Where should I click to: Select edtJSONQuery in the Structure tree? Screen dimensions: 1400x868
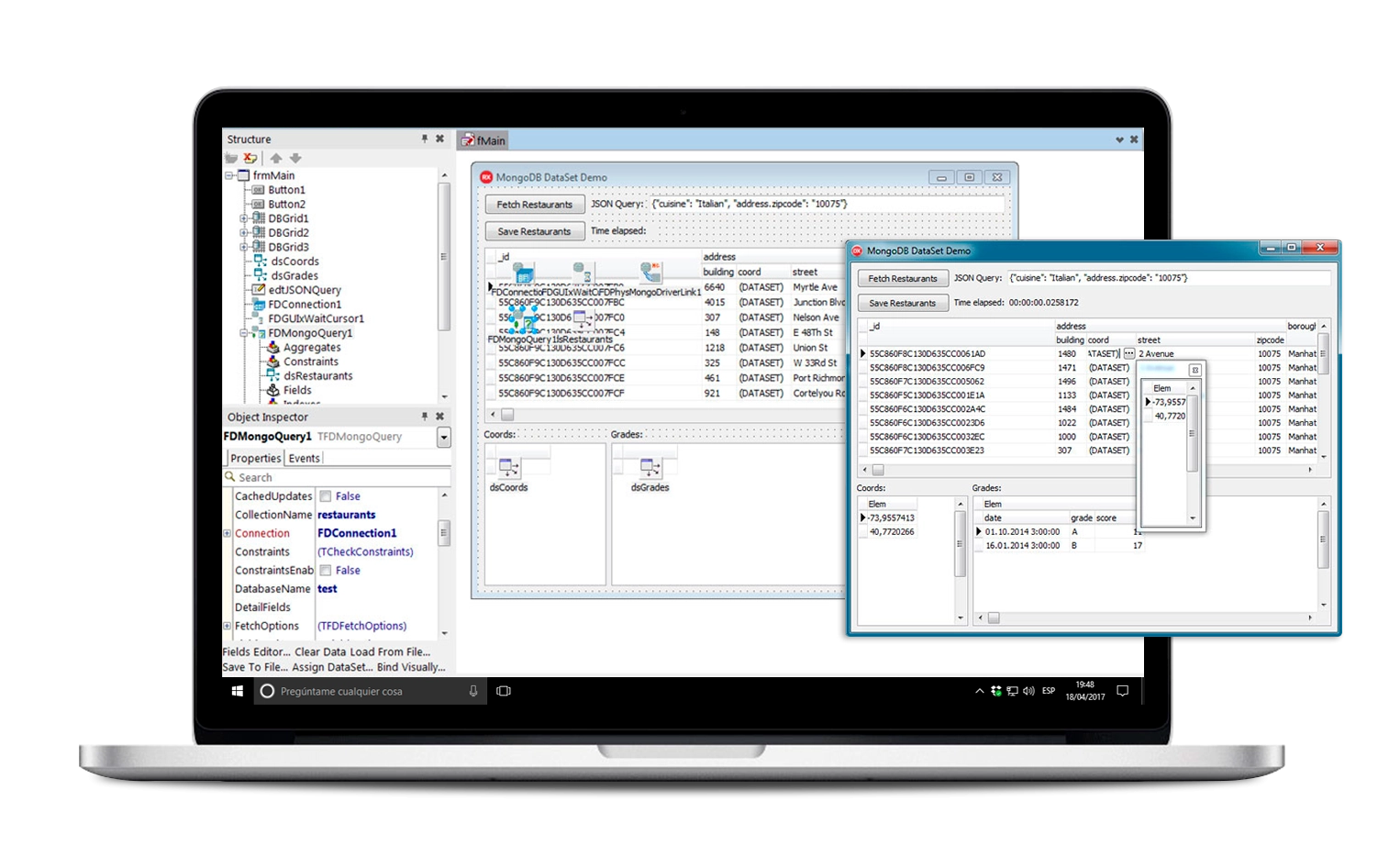[x=305, y=290]
